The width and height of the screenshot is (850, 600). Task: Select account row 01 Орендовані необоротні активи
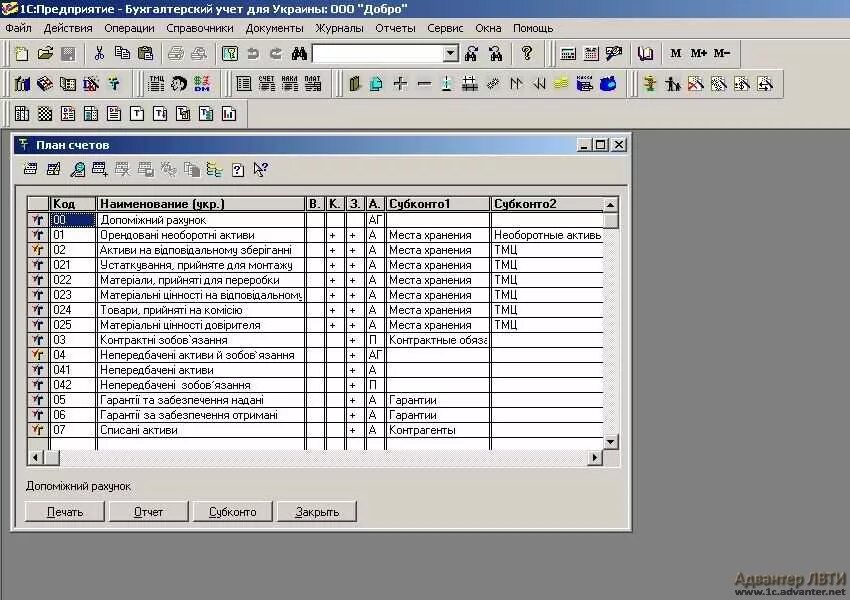pos(315,235)
